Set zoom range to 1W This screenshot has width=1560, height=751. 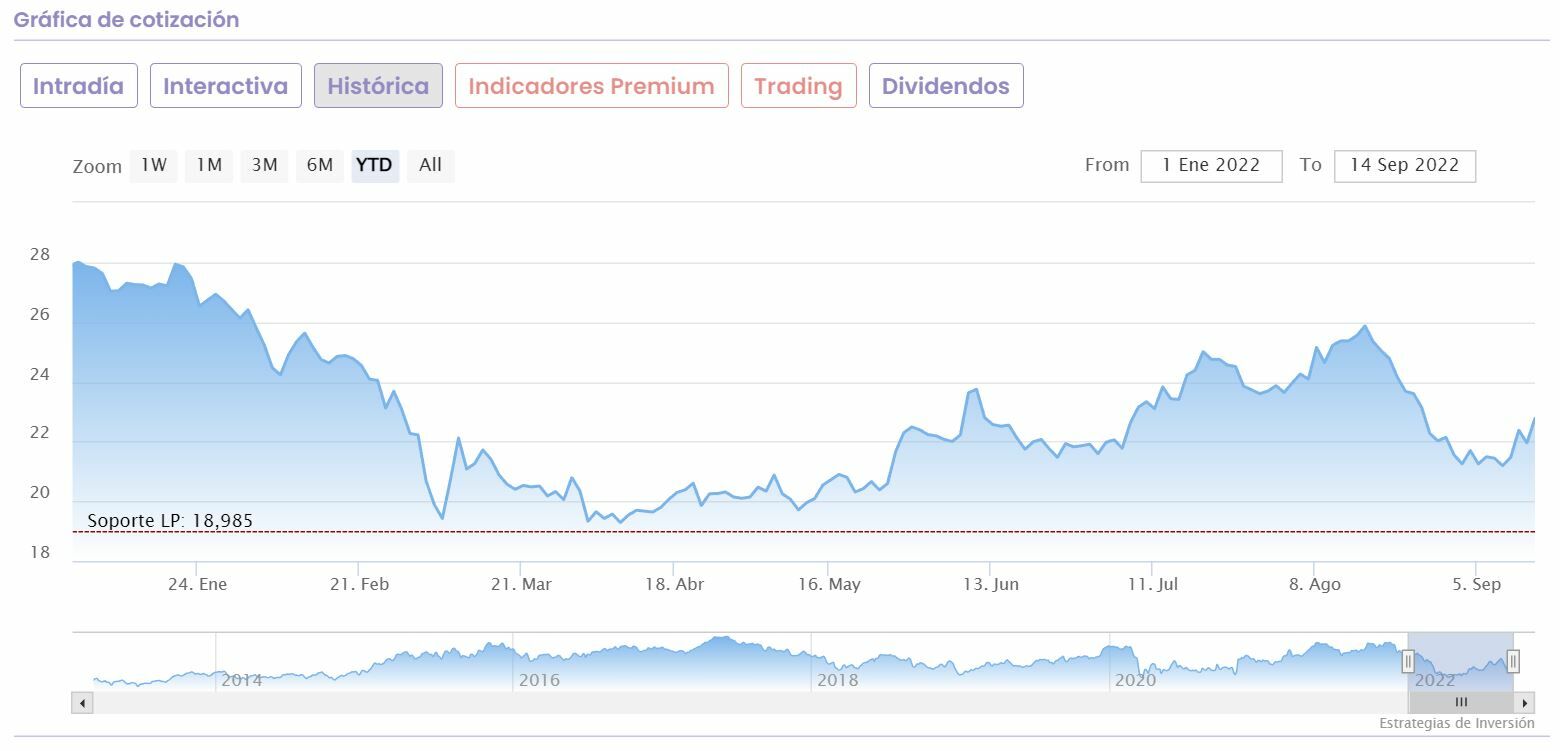point(154,165)
